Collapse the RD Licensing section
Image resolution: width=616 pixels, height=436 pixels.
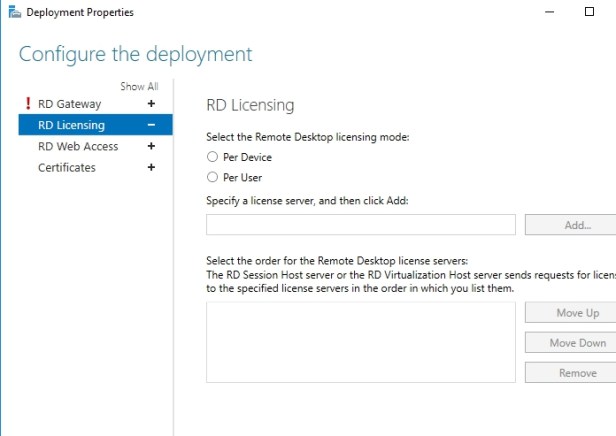151,125
